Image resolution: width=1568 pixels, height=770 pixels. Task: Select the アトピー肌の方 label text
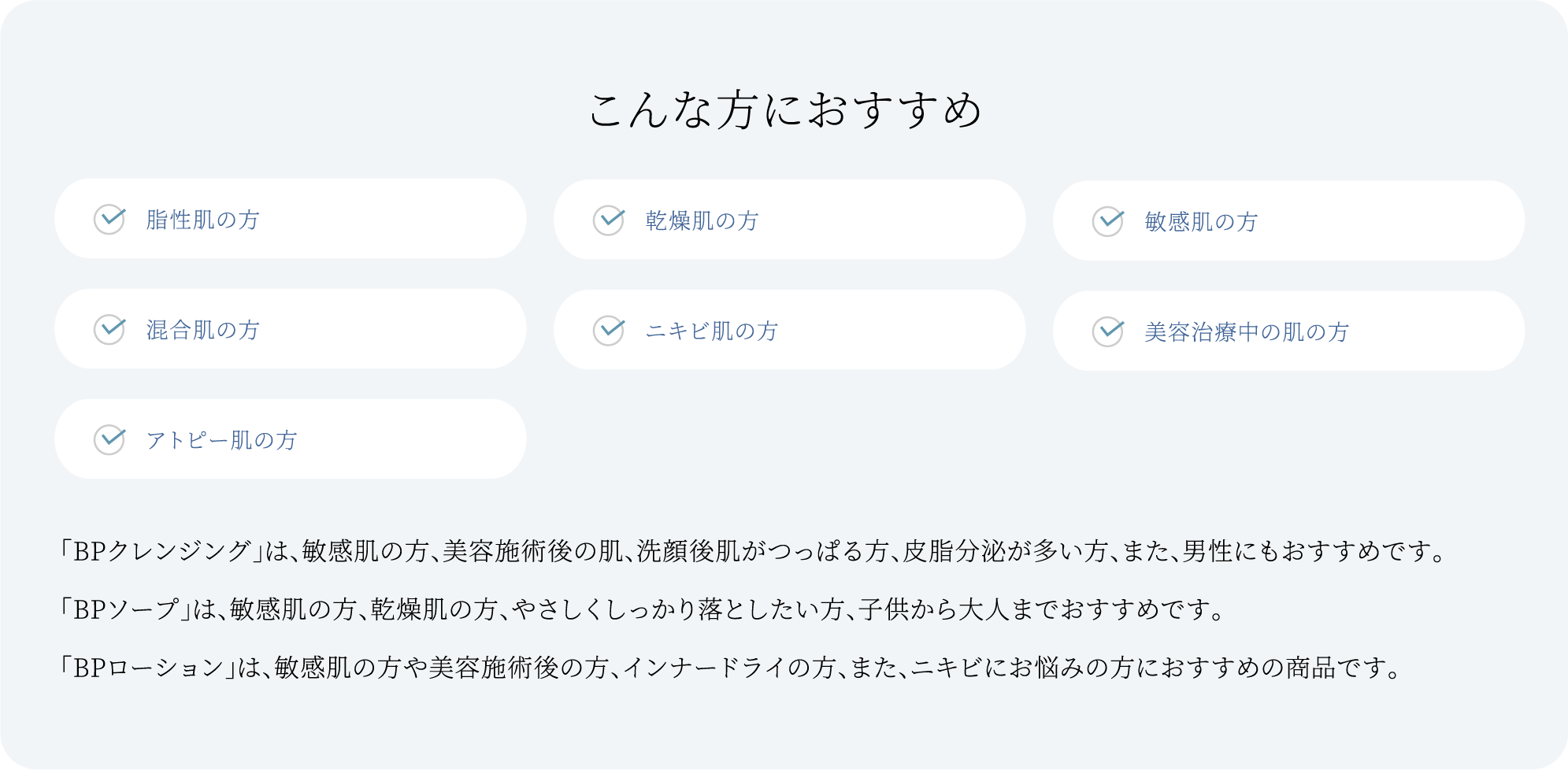pyautogui.click(x=222, y=440)
